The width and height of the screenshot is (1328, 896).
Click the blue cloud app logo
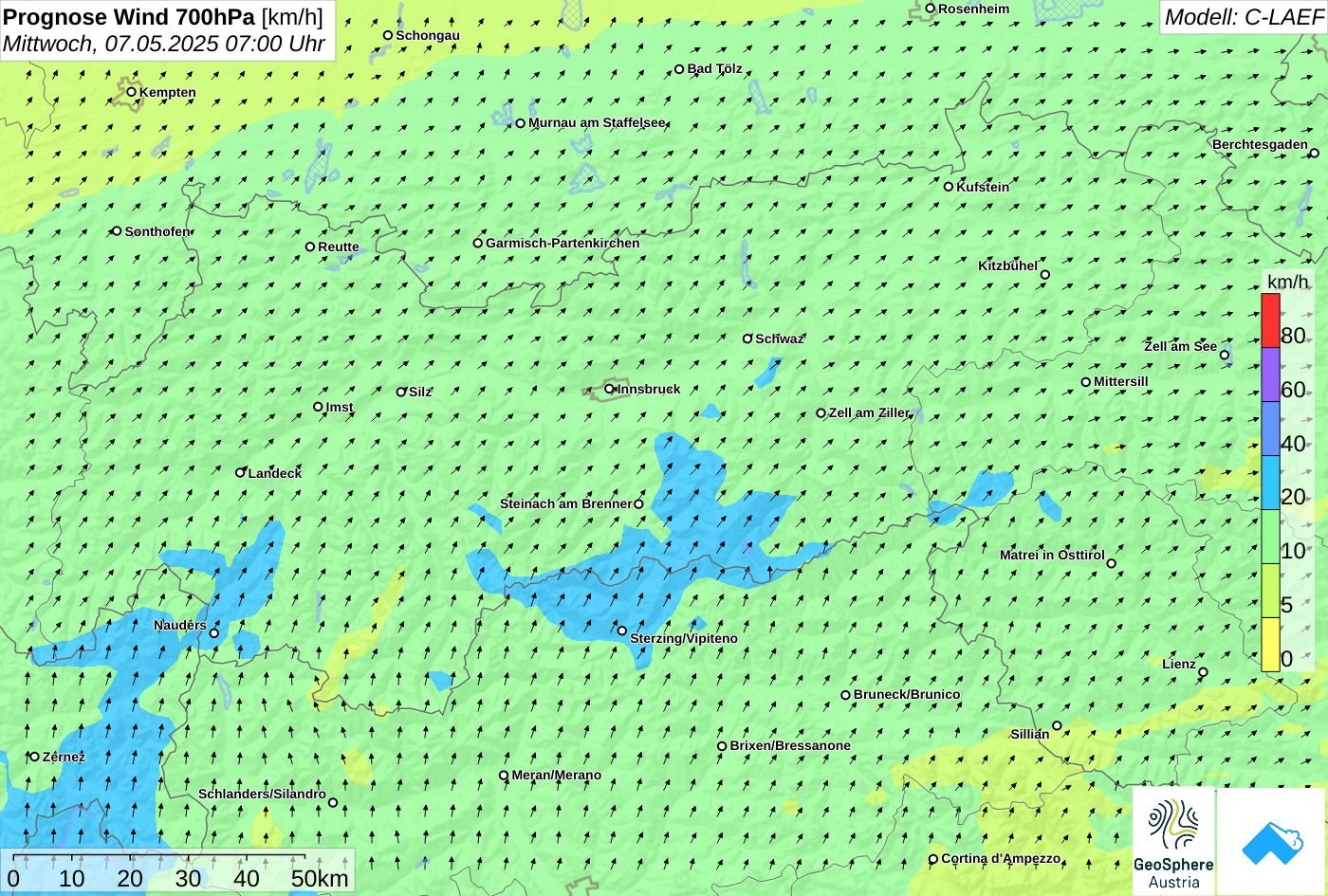click(x=1271, y=841)
